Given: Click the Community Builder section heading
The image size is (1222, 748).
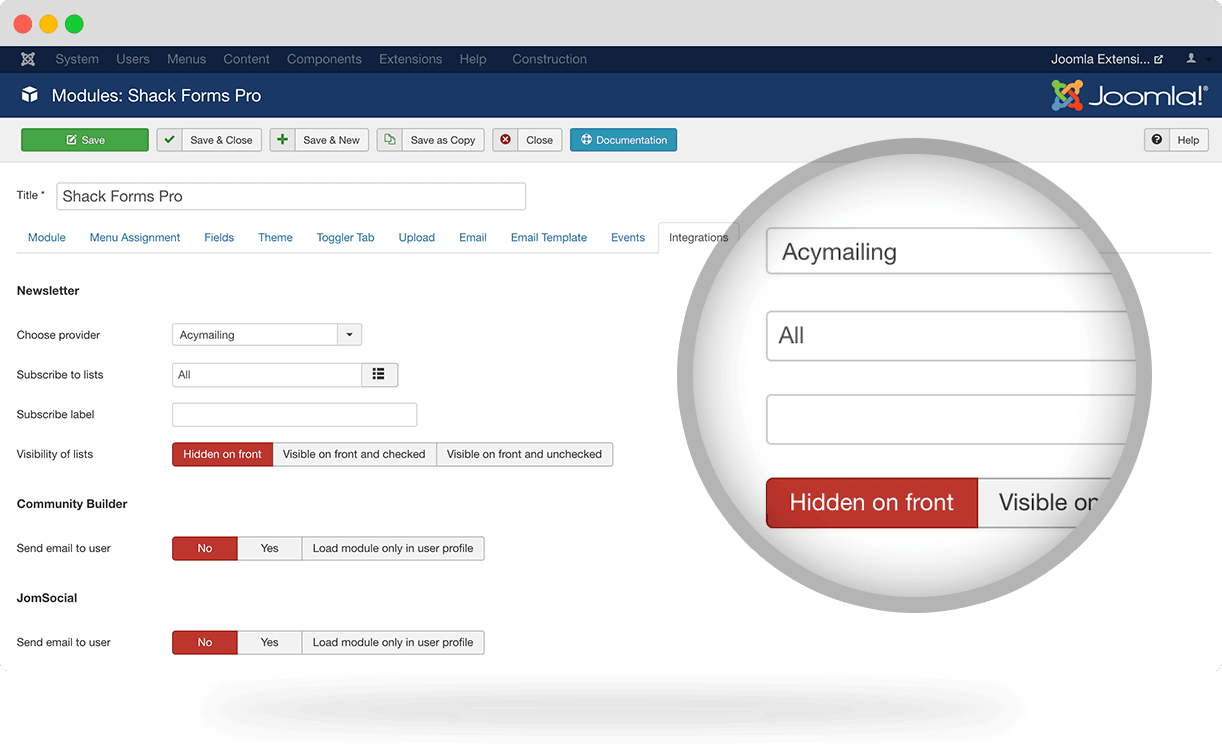Looking at the screenshot, I should tap(72, 504).
